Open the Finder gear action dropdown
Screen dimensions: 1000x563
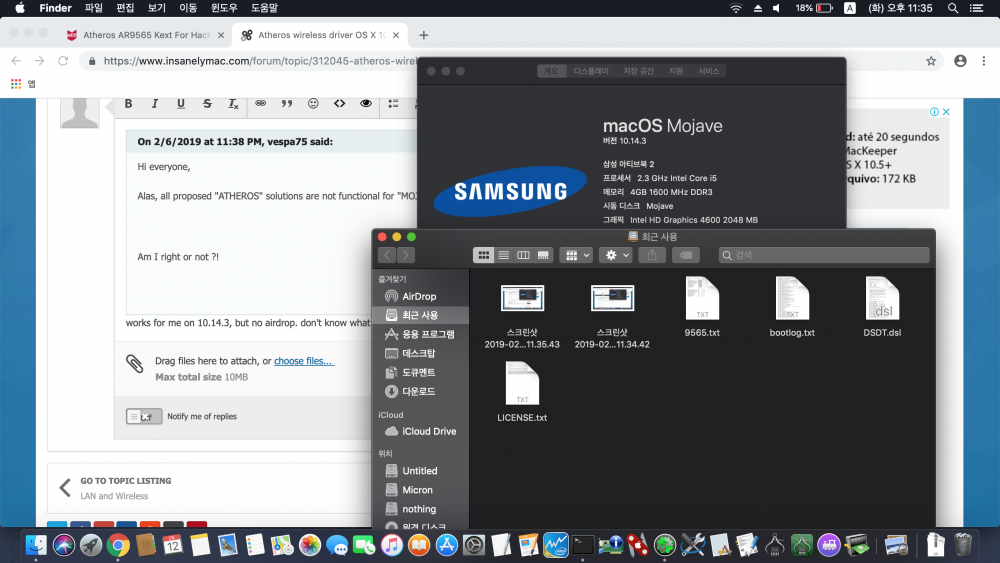[616, 255]
